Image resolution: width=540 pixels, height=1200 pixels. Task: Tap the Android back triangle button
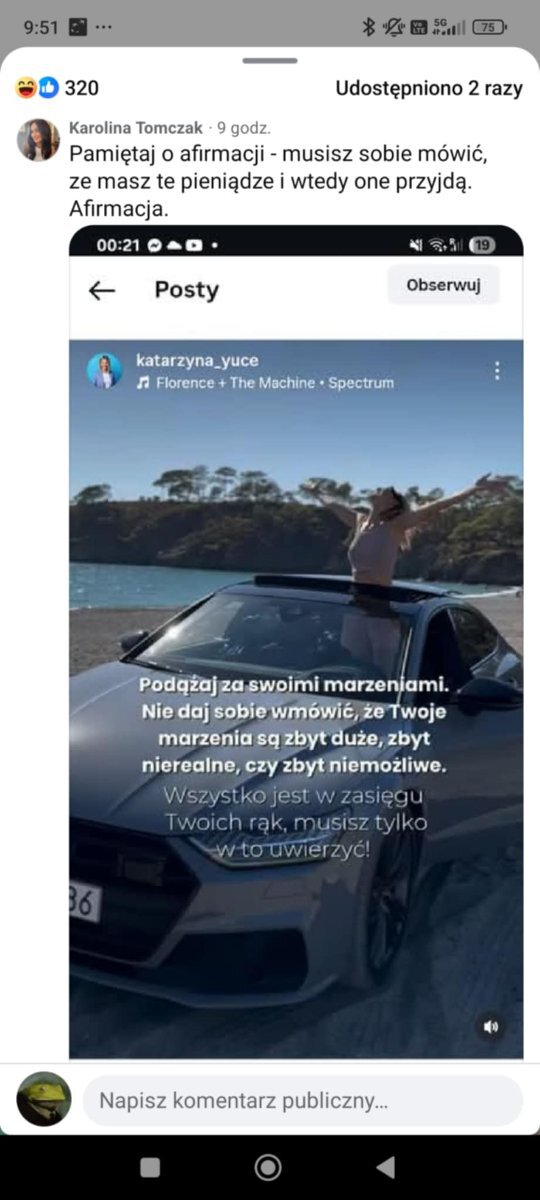tap(385, 1167)
